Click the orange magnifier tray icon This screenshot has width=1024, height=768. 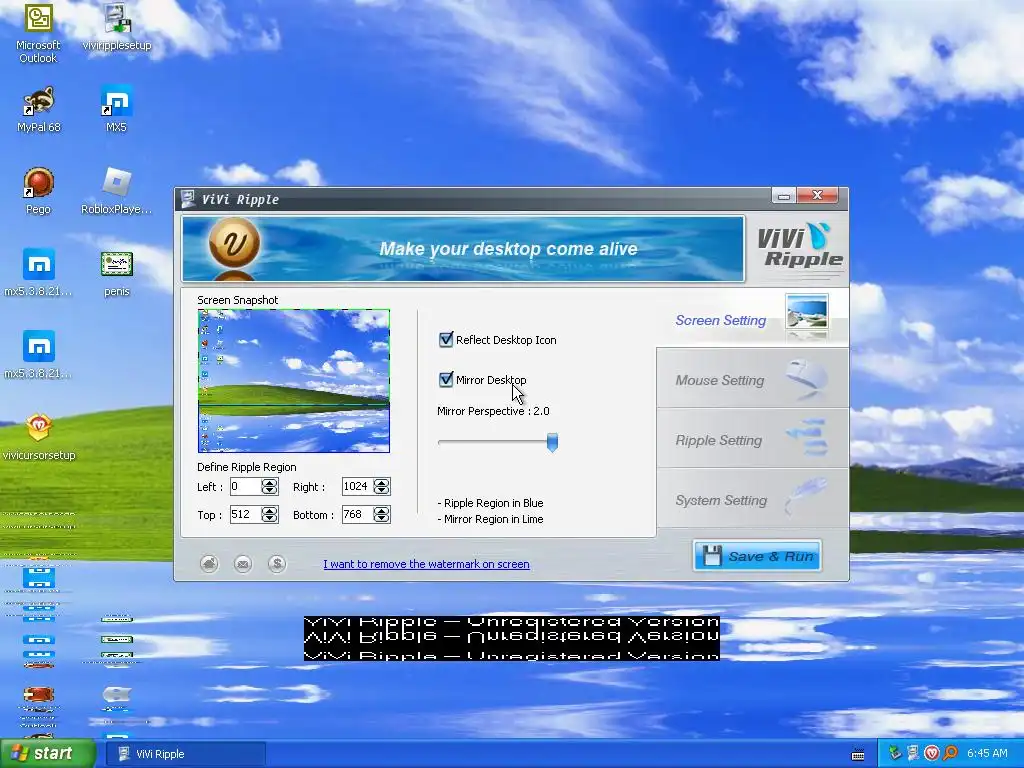pos(950,754)
